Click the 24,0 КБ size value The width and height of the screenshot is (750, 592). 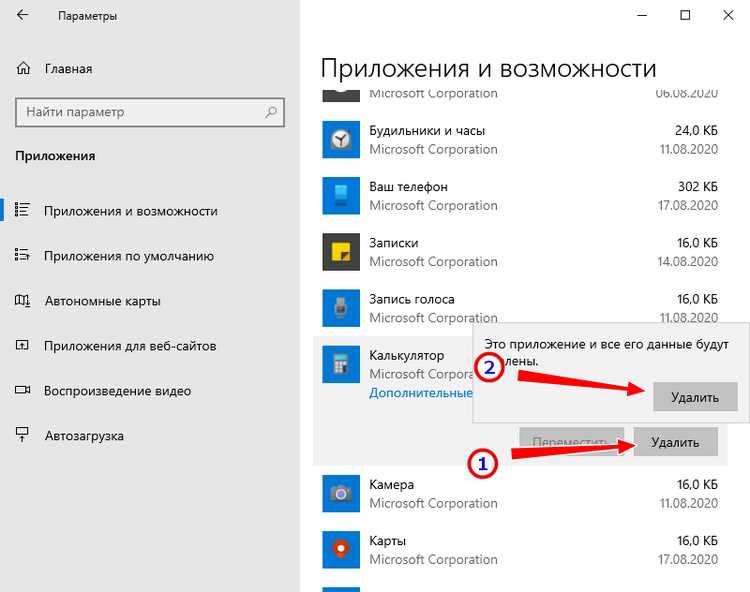pos(696,130)
